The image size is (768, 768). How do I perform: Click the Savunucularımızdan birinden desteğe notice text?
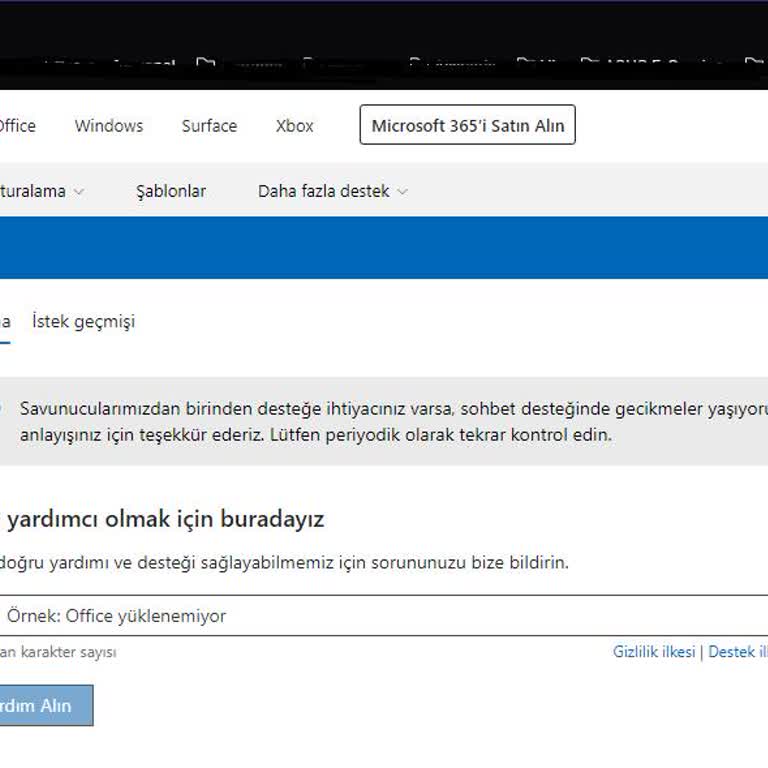coord(393,421)
